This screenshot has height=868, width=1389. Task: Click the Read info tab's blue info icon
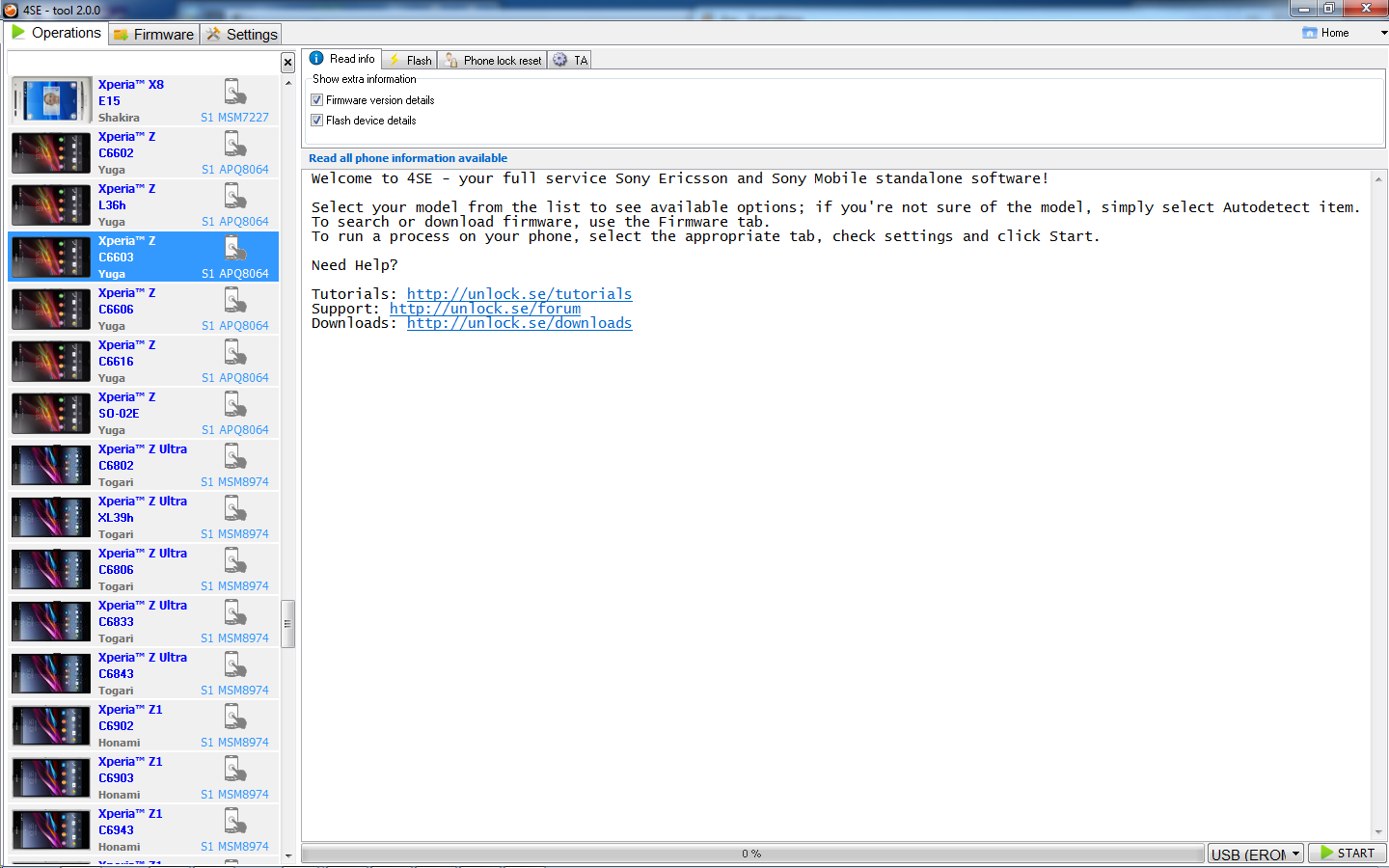(x=316, y=59)
